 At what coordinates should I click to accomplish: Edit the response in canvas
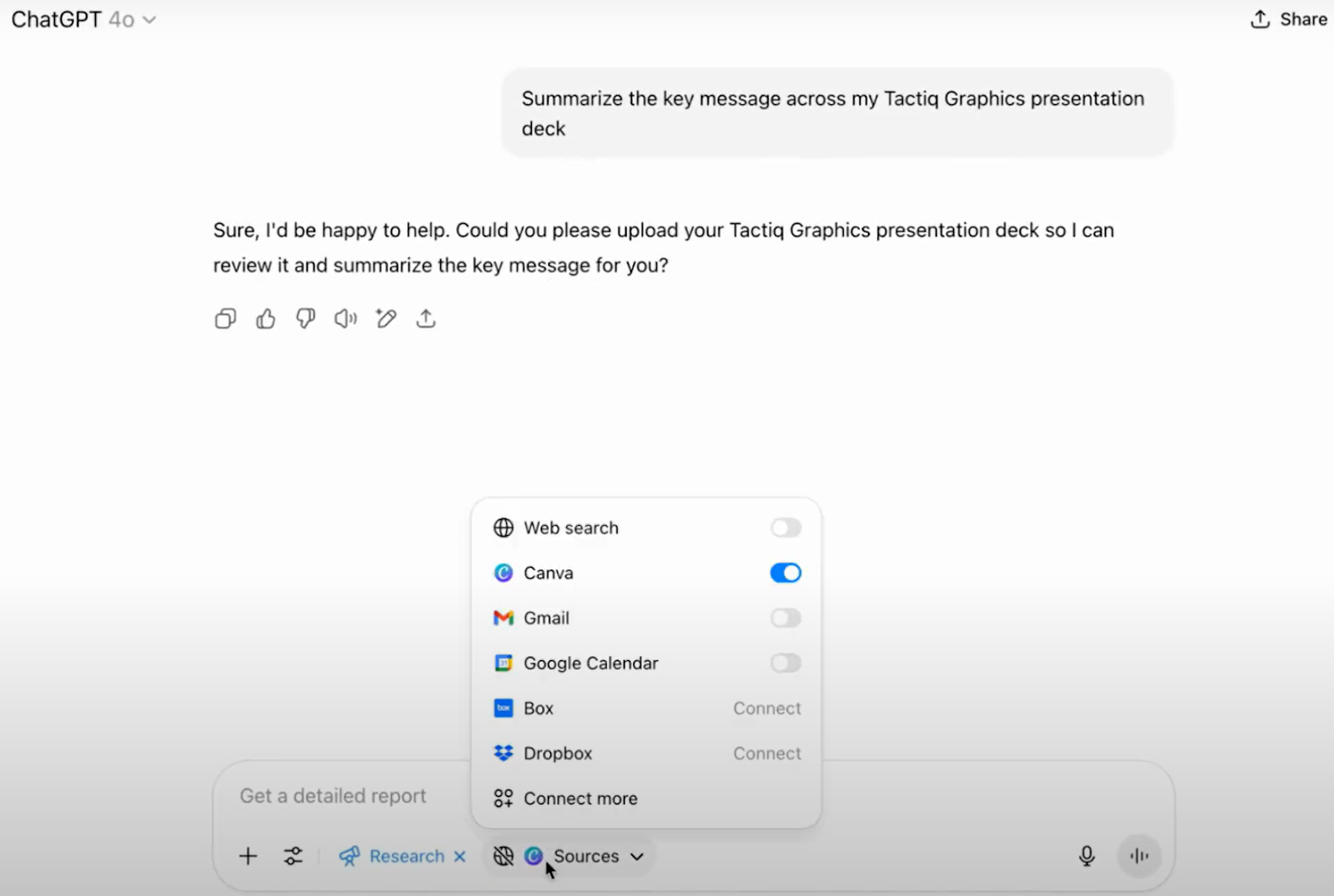[x=385, y=318]
